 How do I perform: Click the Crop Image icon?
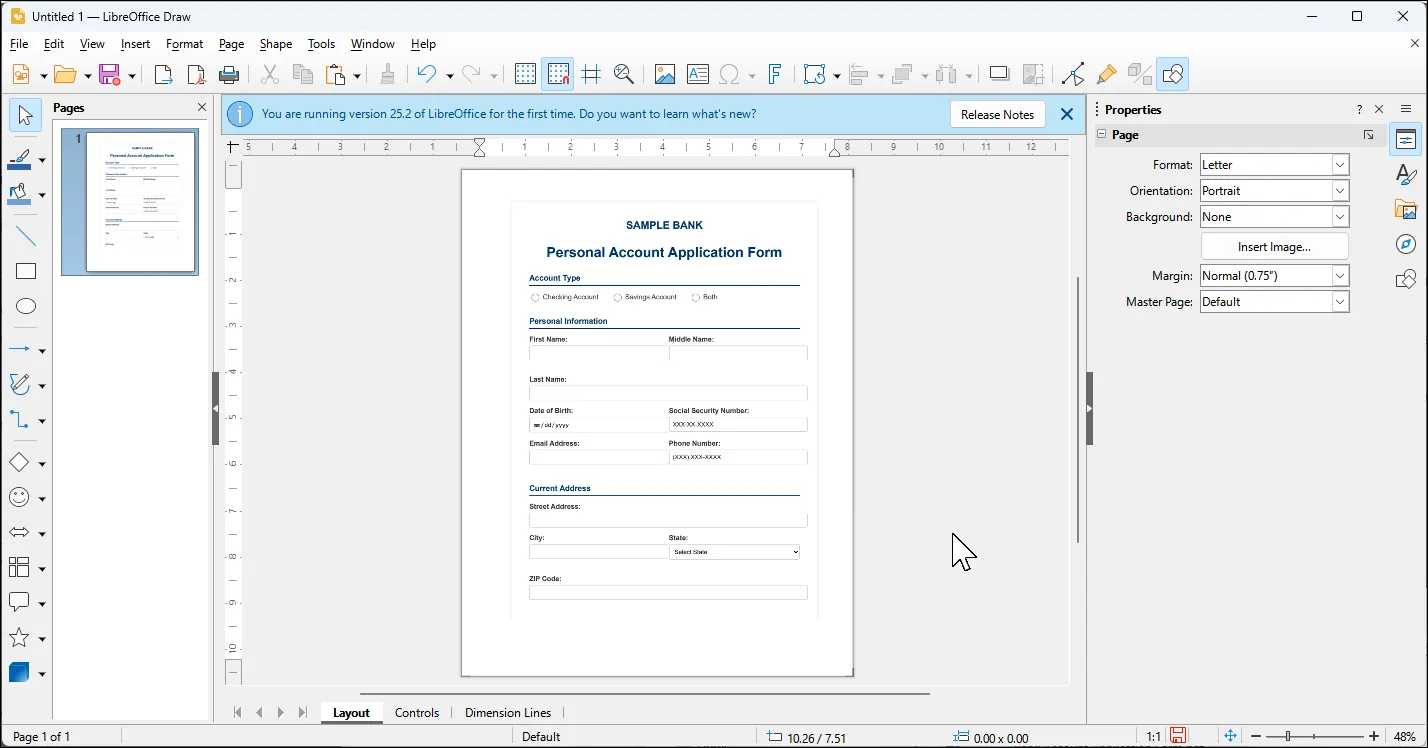click(1033, 74)
